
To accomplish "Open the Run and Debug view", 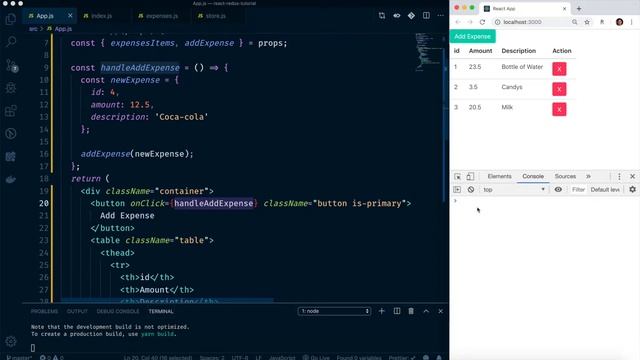I will coord(11,88).
